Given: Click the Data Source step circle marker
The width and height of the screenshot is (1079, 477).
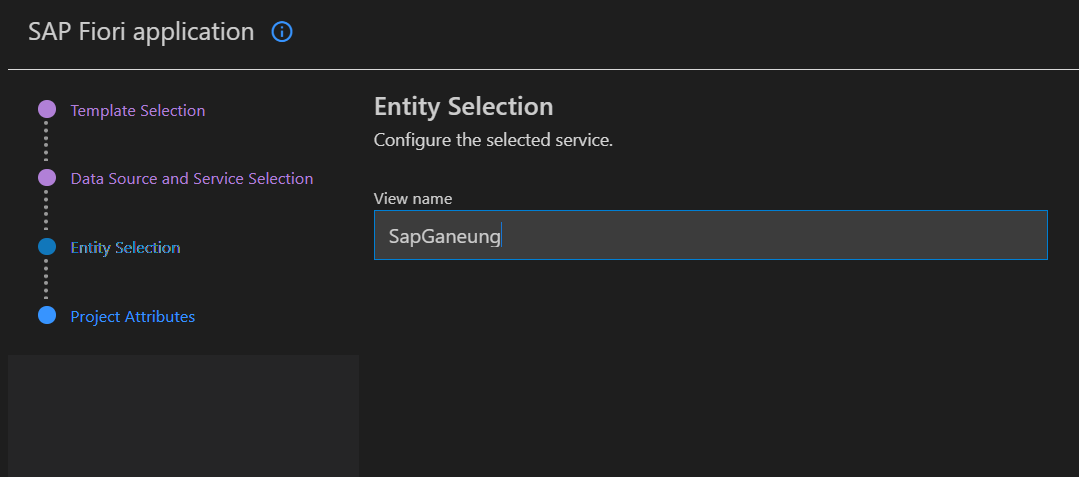Looking at the screenshot, I should point(47,178).
